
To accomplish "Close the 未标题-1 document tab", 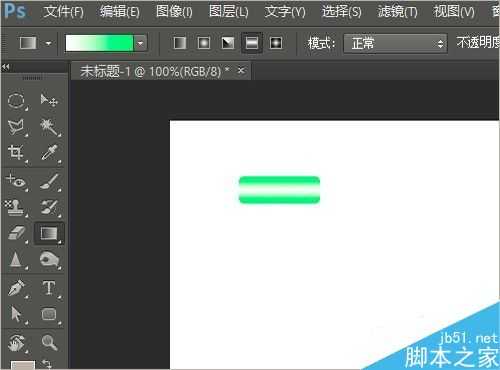I will [x=241, y=71].
